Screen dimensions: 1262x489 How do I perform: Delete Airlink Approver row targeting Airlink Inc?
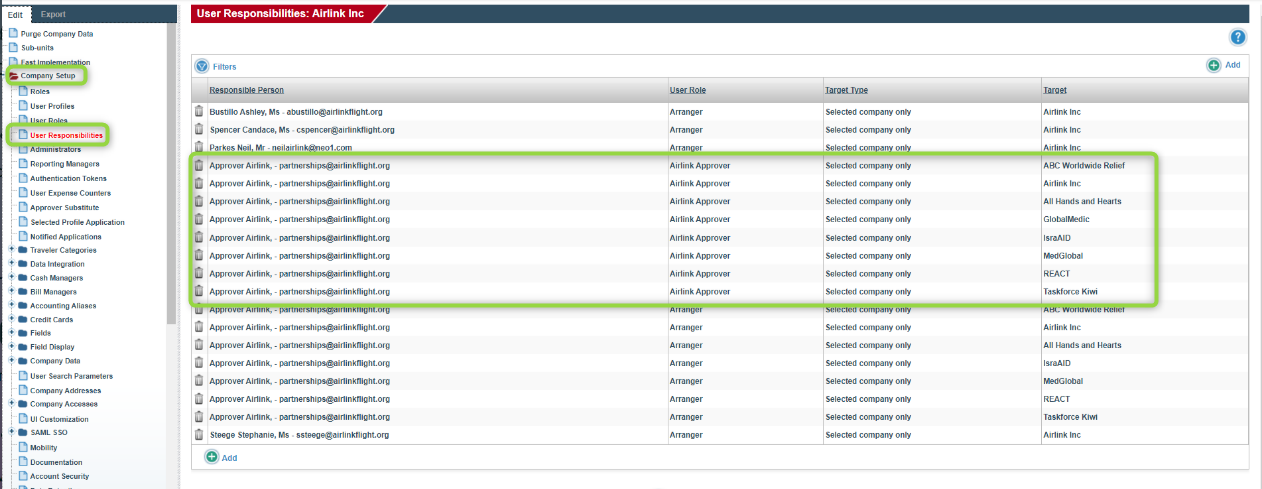pyautogui.click(x=199, y=183)
